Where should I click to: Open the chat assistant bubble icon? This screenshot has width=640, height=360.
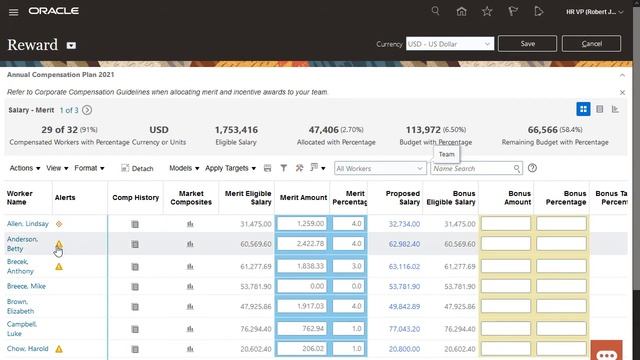607,351
